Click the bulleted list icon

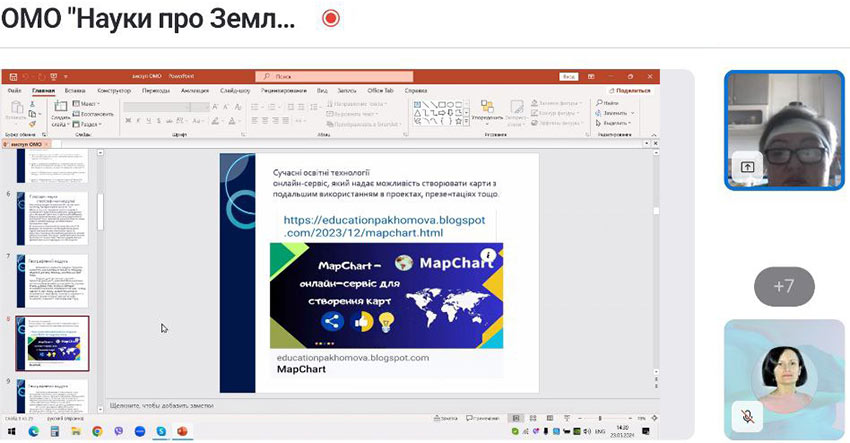[255, 107]
